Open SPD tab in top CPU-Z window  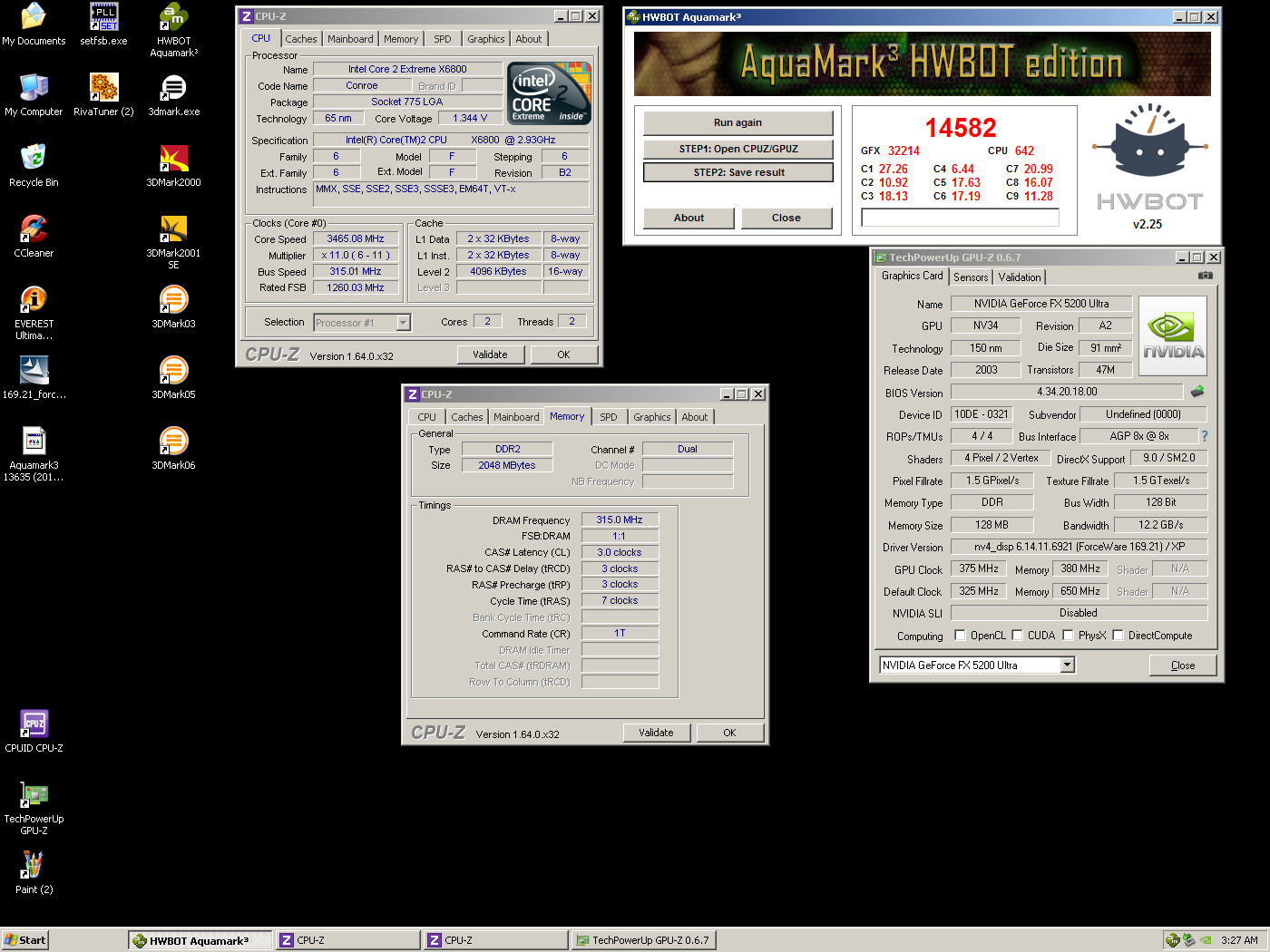(442, 39)
